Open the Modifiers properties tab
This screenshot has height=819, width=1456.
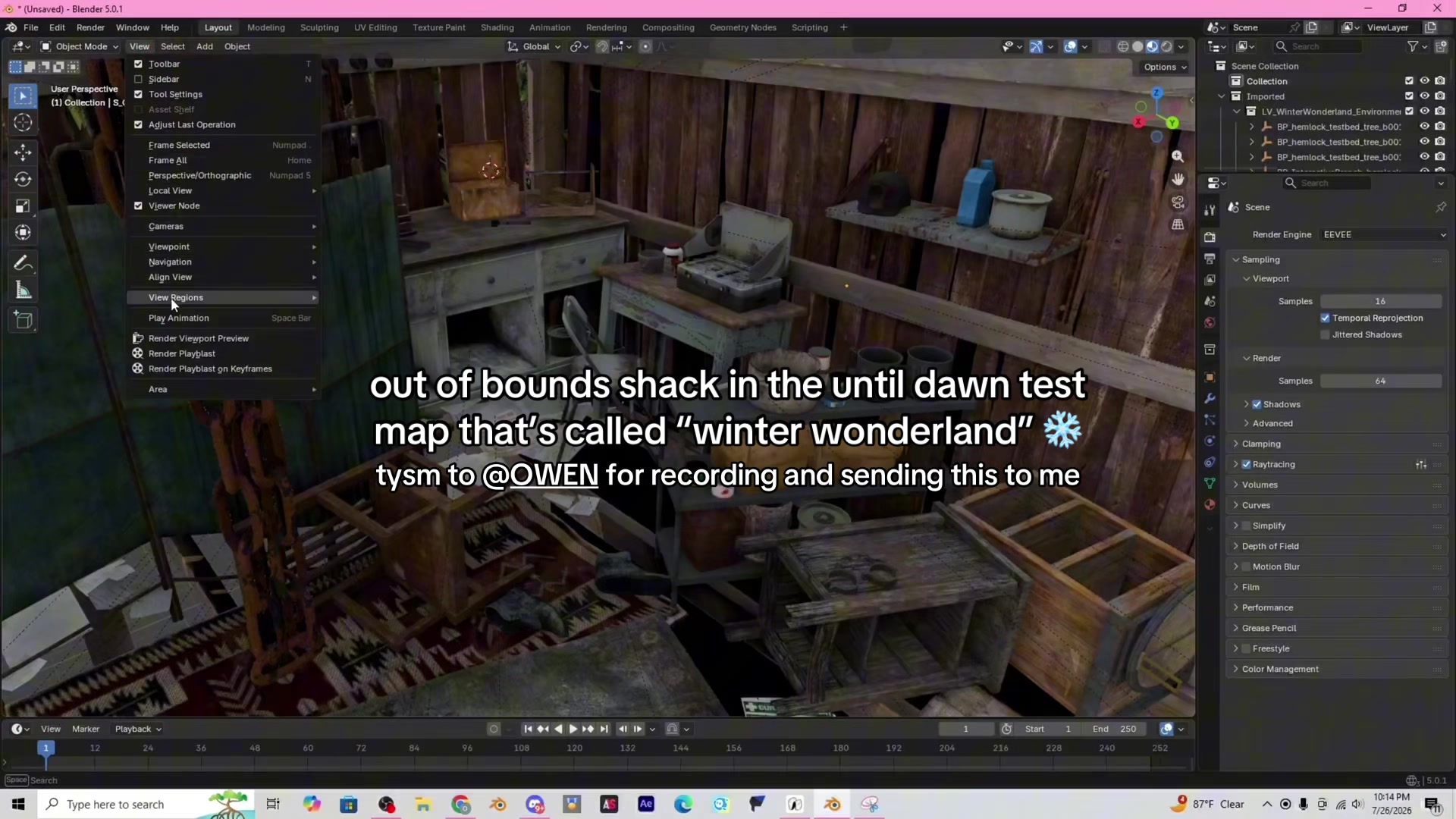1210,398
